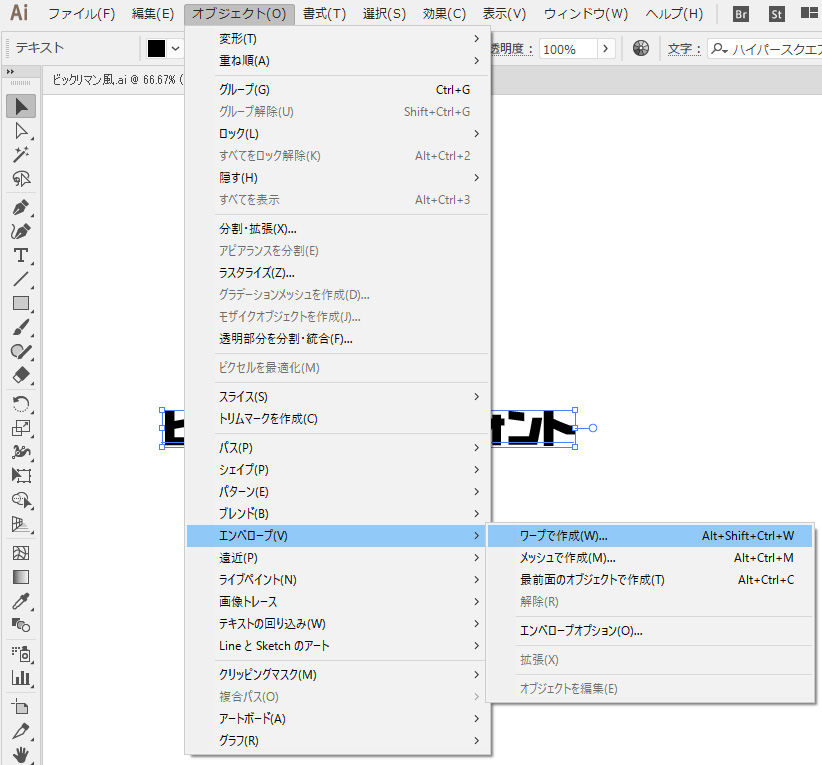Select the Eraser tool
The height and width of the screenshot is (765, 822).
pyautogui.click(x=21, y=375)
